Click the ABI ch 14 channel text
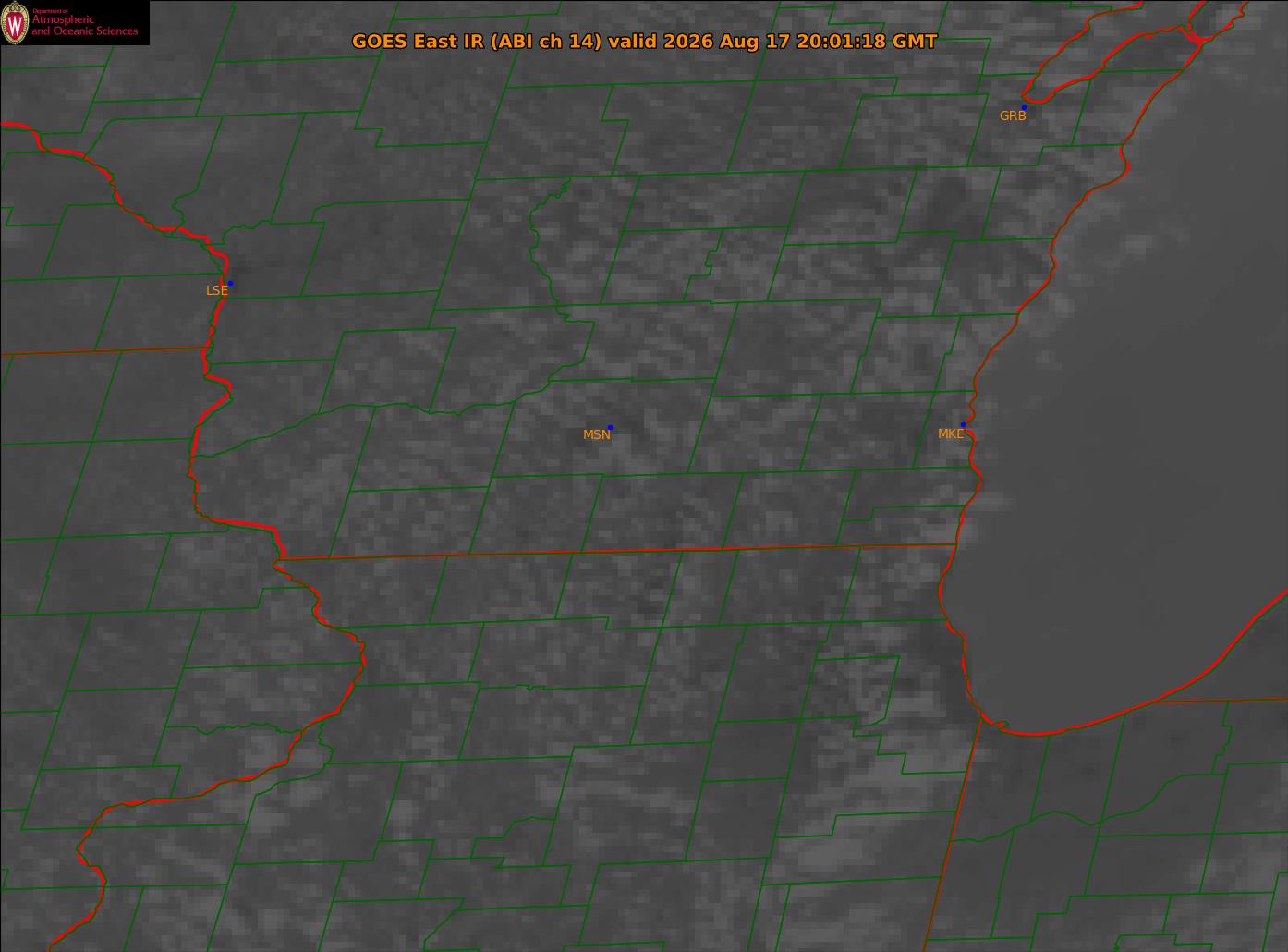The image size is (1288, 952). click(x=547, y=42)
